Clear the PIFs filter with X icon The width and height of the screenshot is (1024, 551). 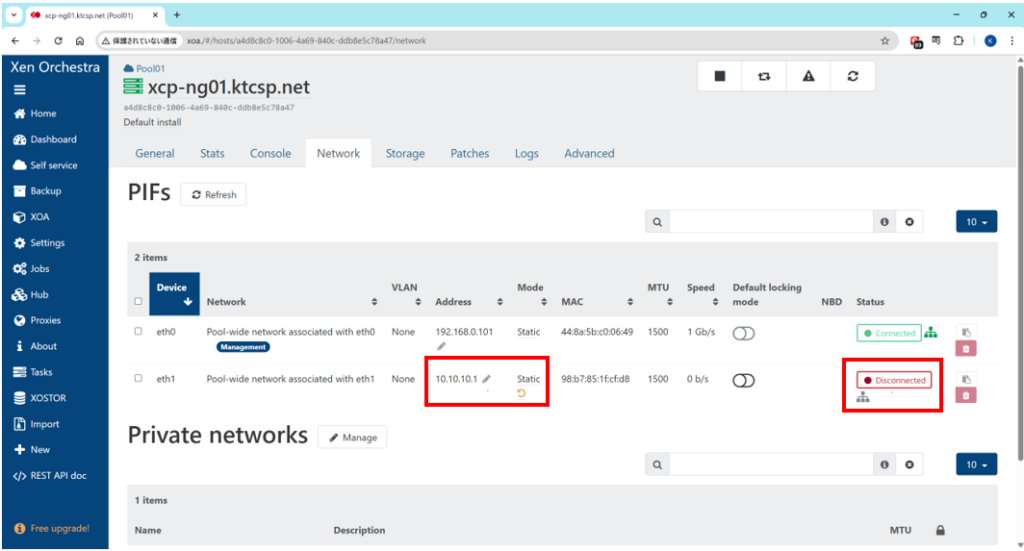pyautogui.click(x=908, y=222)
